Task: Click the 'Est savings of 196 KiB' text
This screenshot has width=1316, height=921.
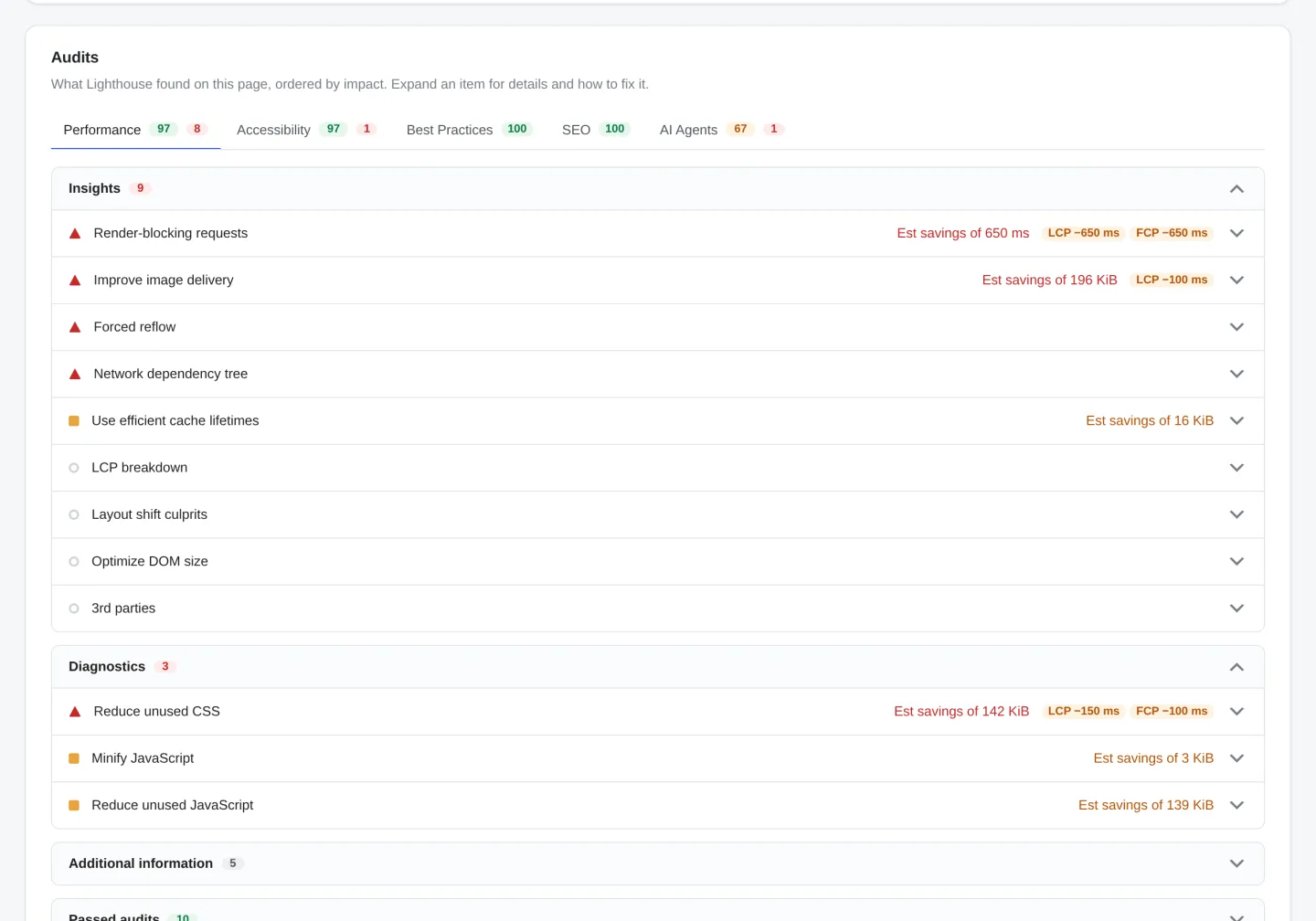Action: pos(1050,280)
